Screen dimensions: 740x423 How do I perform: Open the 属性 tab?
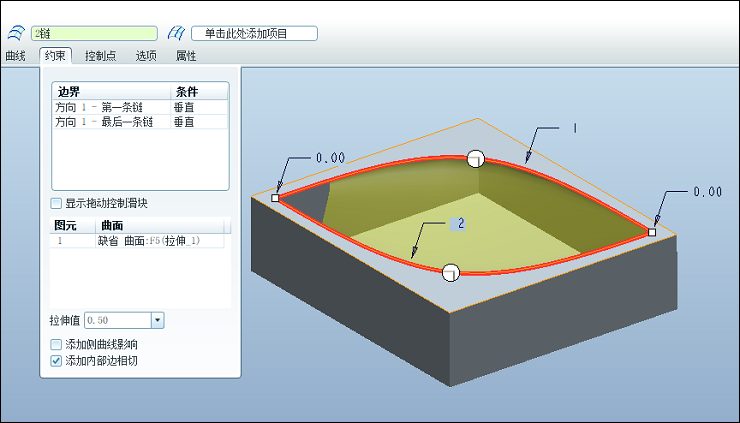186,56
